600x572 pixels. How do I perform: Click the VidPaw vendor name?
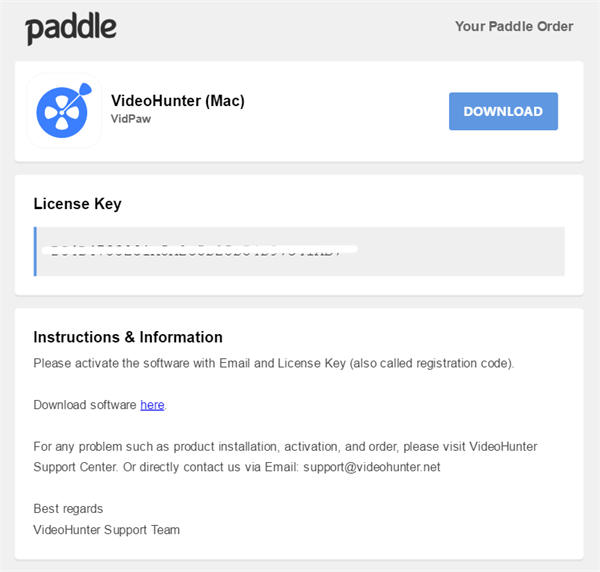click(x=131, y=119)
